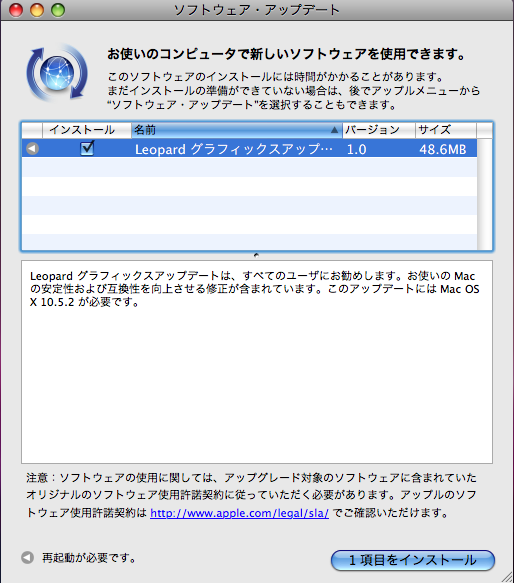Minimize the window with the yellow button
The height and width of the screenshot is (583, 514).
[37, 10]
